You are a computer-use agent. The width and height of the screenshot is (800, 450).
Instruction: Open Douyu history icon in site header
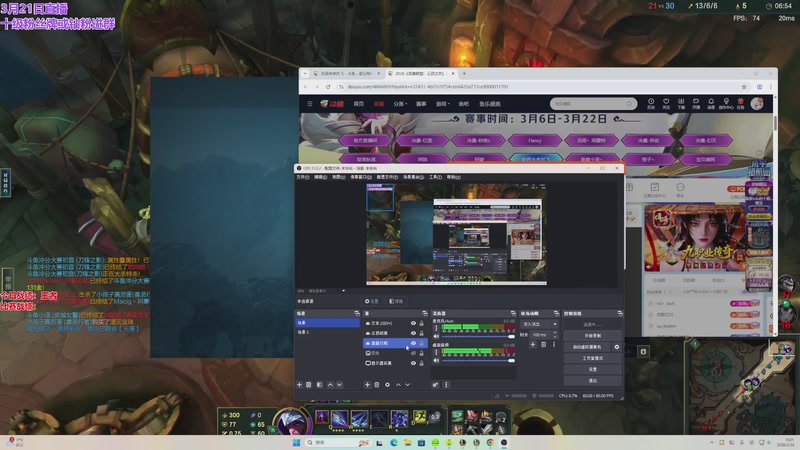[x=651, y=104]
